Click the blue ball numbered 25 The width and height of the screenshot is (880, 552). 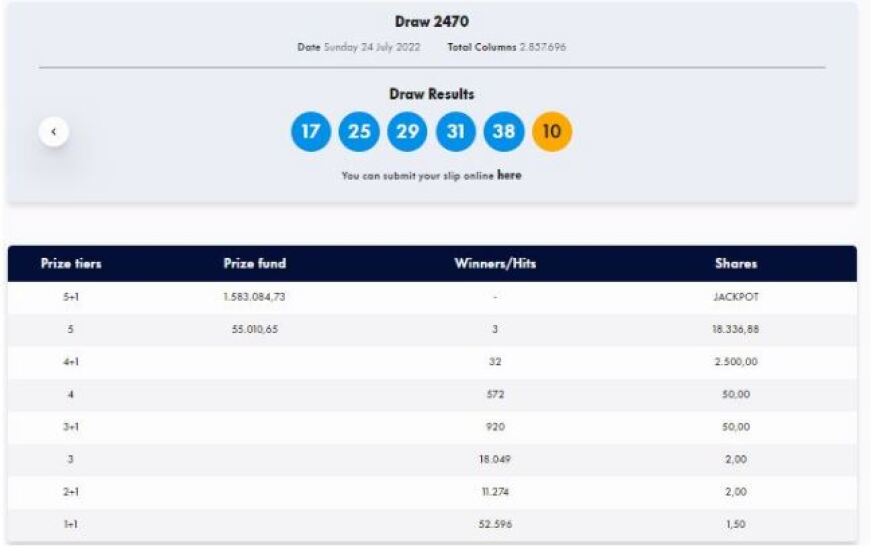click(359, 131)
